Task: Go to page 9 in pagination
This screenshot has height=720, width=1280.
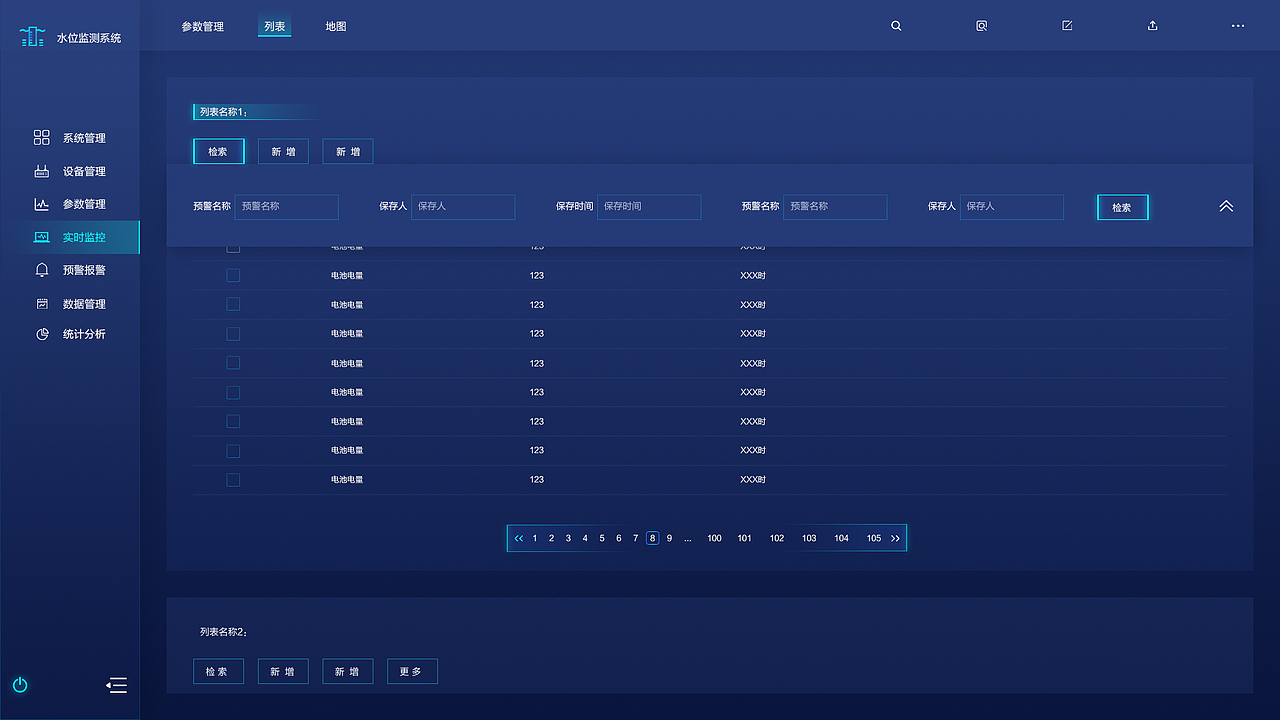Action: click(x=669, y=538)
